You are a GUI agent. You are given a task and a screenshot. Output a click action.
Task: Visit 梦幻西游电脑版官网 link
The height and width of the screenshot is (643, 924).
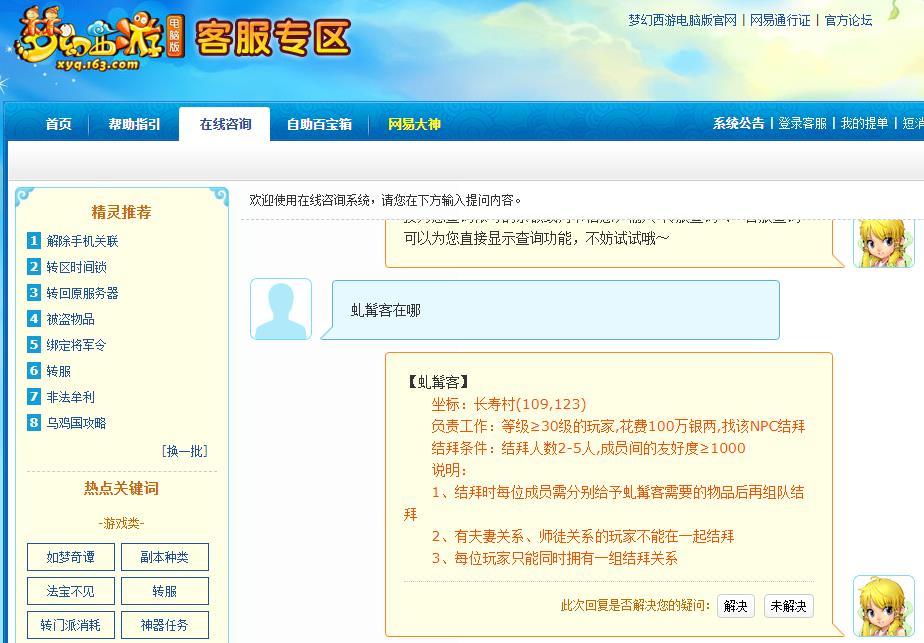click(x=682, y=21)
